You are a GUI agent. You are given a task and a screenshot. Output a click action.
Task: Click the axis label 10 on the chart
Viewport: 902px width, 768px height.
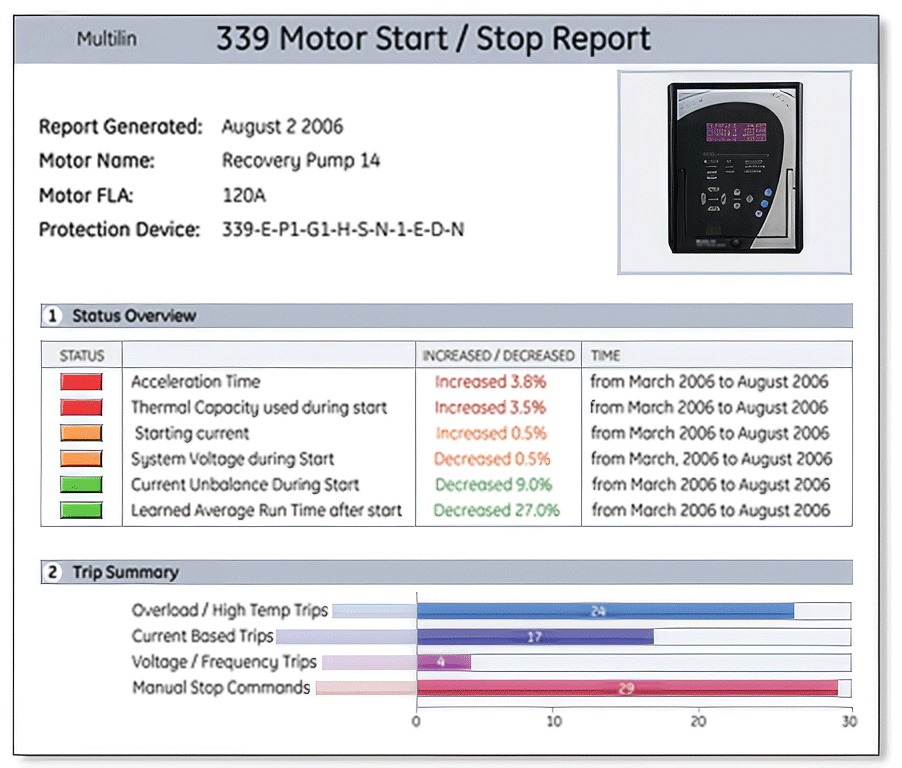(x=554, y=721)
